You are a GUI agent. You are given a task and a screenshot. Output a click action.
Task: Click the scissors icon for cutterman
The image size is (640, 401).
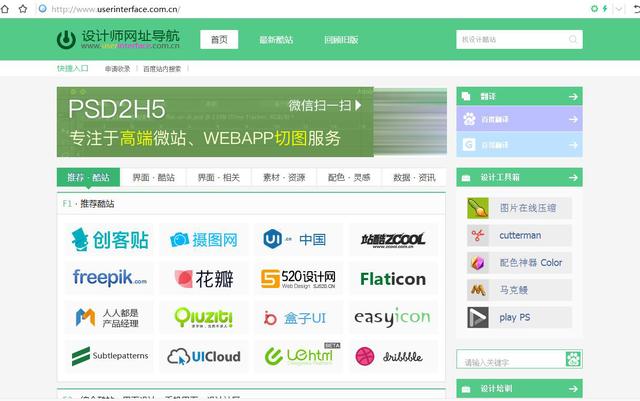(x=478, y=235)
